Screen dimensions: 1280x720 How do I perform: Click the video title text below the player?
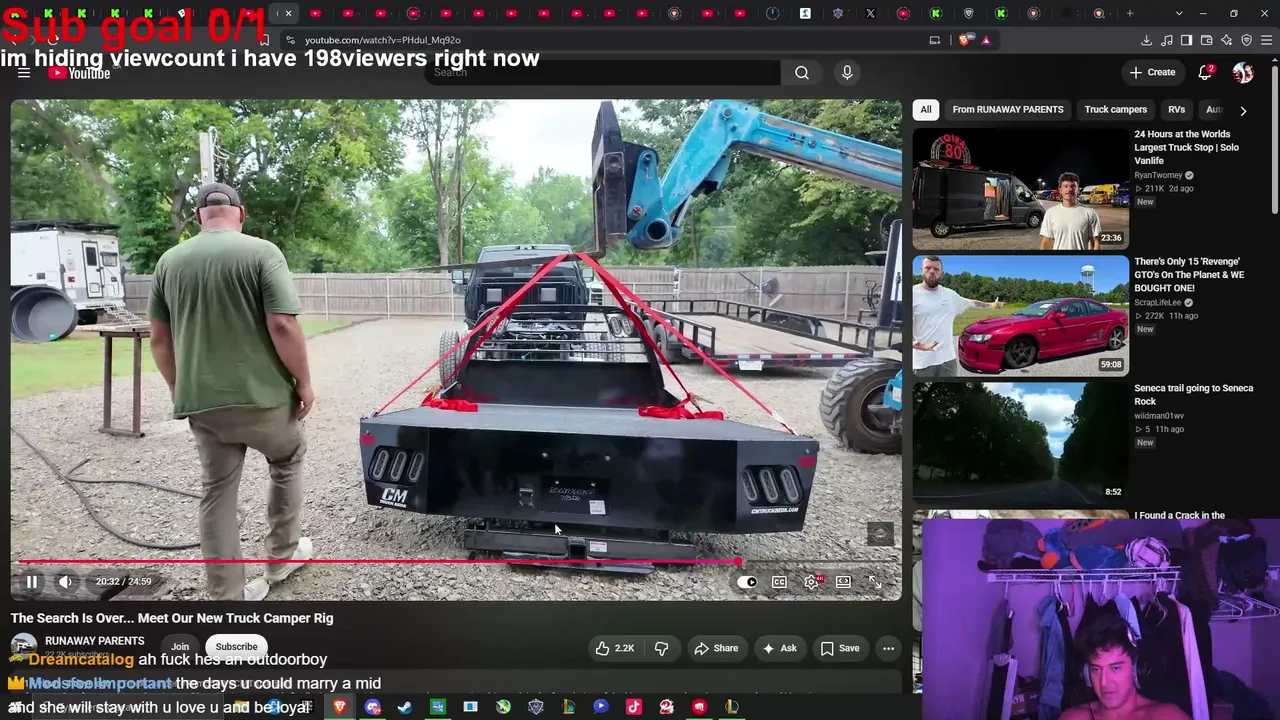(x=172, y=618)
